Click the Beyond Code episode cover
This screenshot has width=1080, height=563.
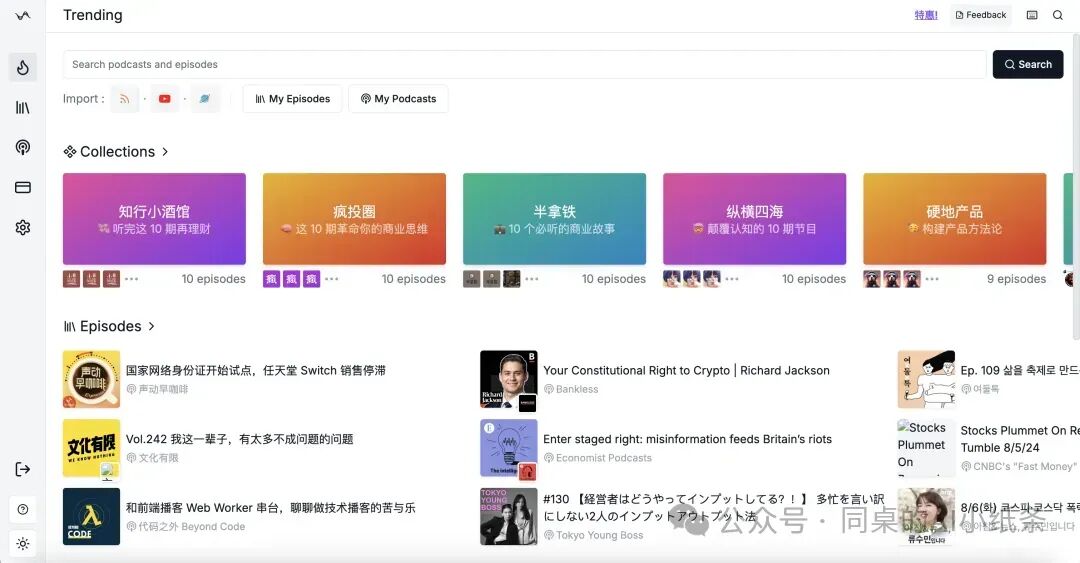91,516
